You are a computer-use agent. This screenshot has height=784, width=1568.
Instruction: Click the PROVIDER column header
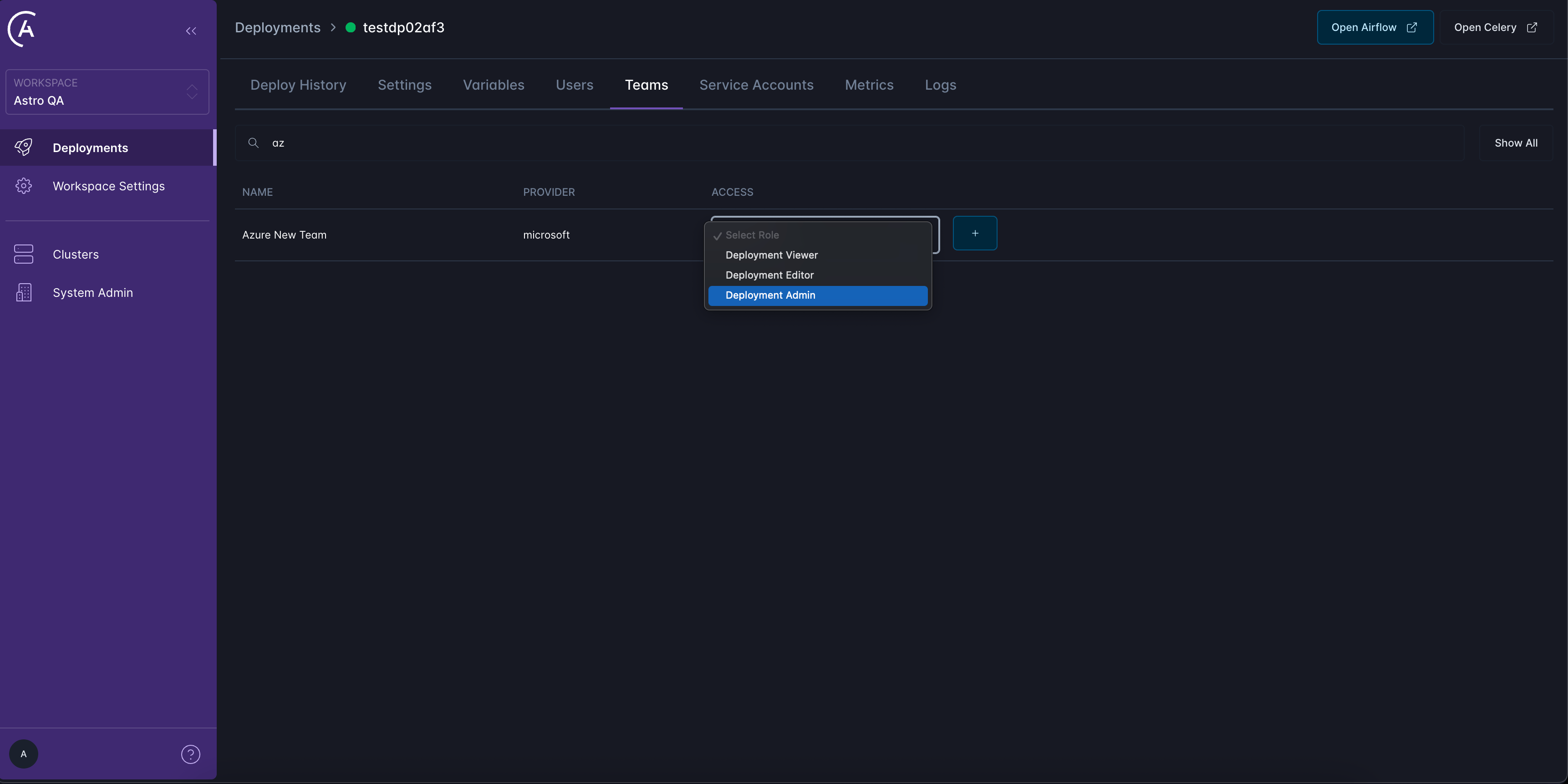coord(549,192)
